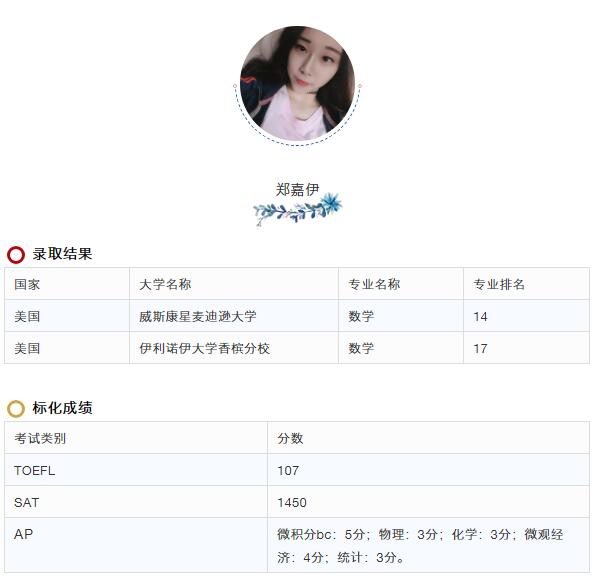Select the name 郑嘉伊
Screen dimensions: 595x578
coord(297,189)
